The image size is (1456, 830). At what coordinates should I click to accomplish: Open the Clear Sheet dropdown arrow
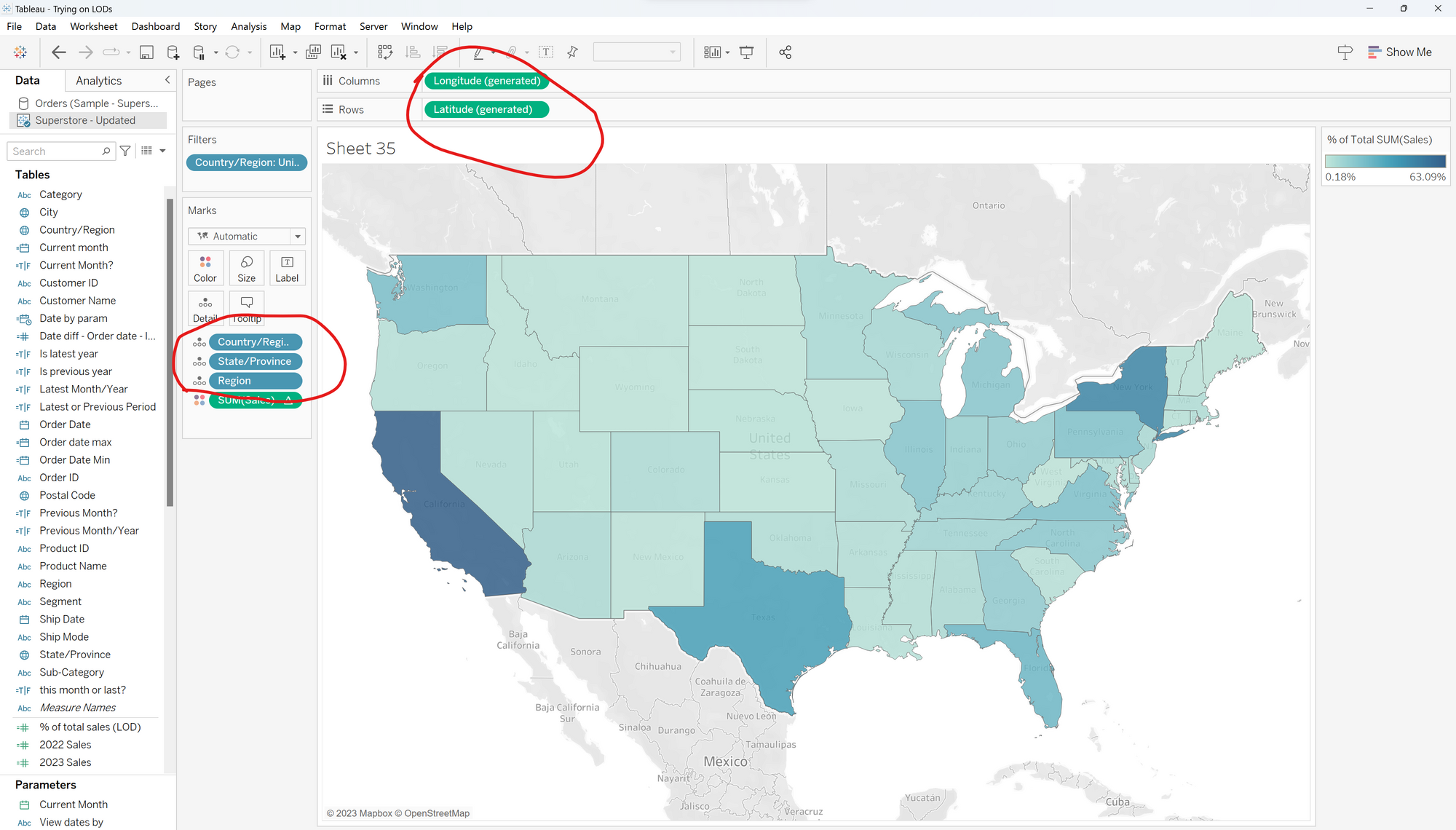[x=356, y=52]
